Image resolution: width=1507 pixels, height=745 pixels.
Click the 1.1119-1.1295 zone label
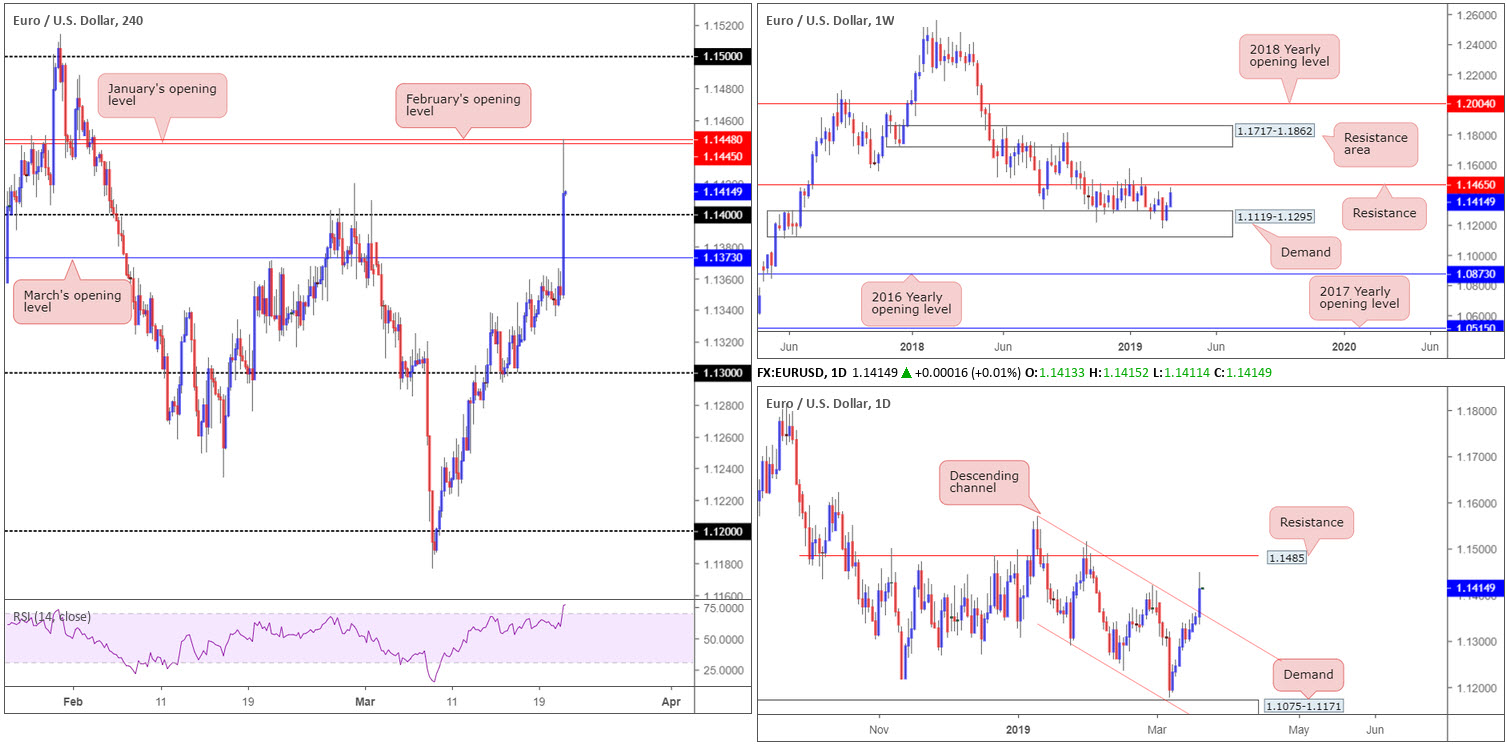click(x=1275, y=216)
